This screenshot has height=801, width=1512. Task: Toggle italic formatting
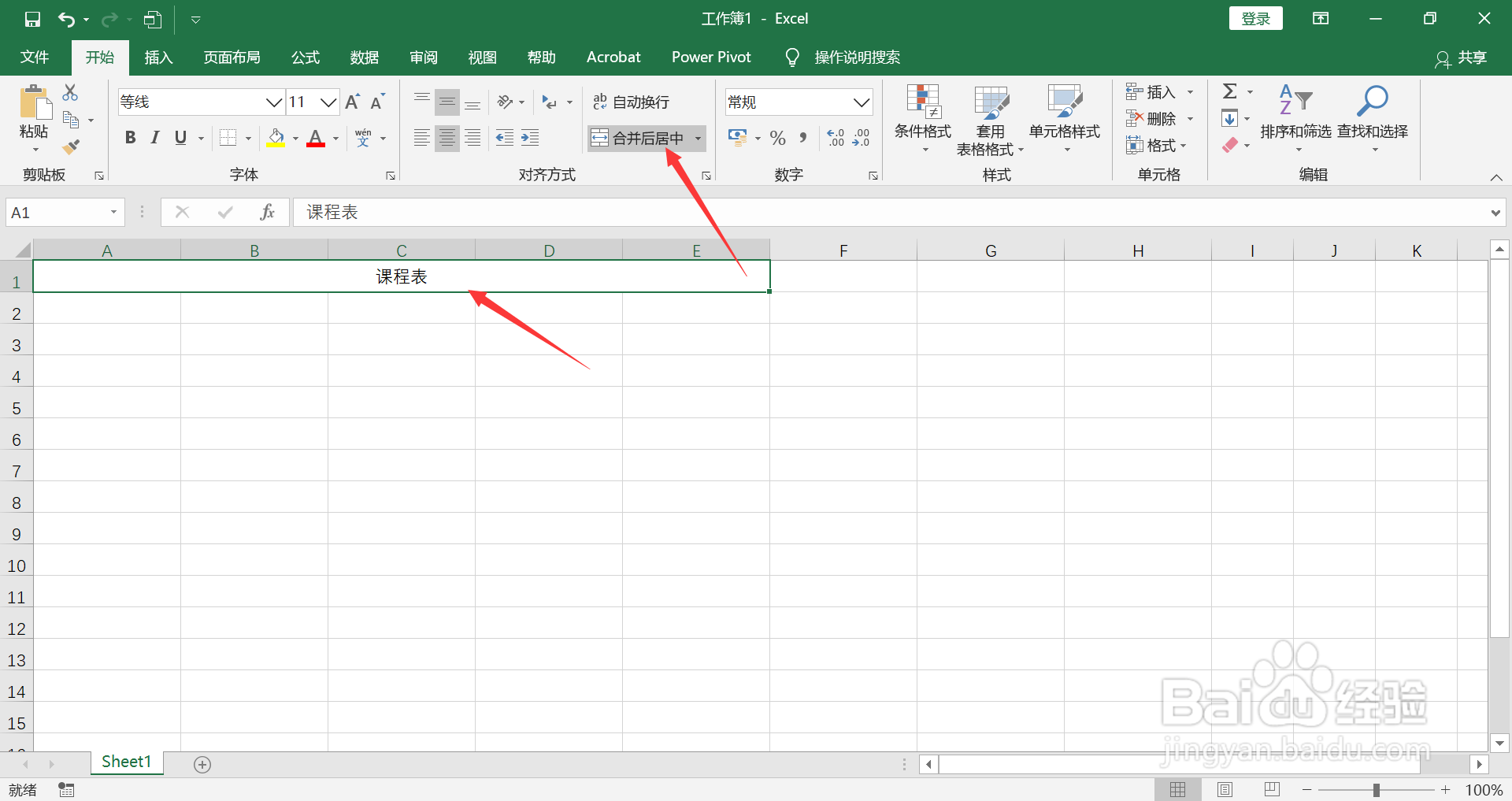pyautogui.click(x=155, y=138)
